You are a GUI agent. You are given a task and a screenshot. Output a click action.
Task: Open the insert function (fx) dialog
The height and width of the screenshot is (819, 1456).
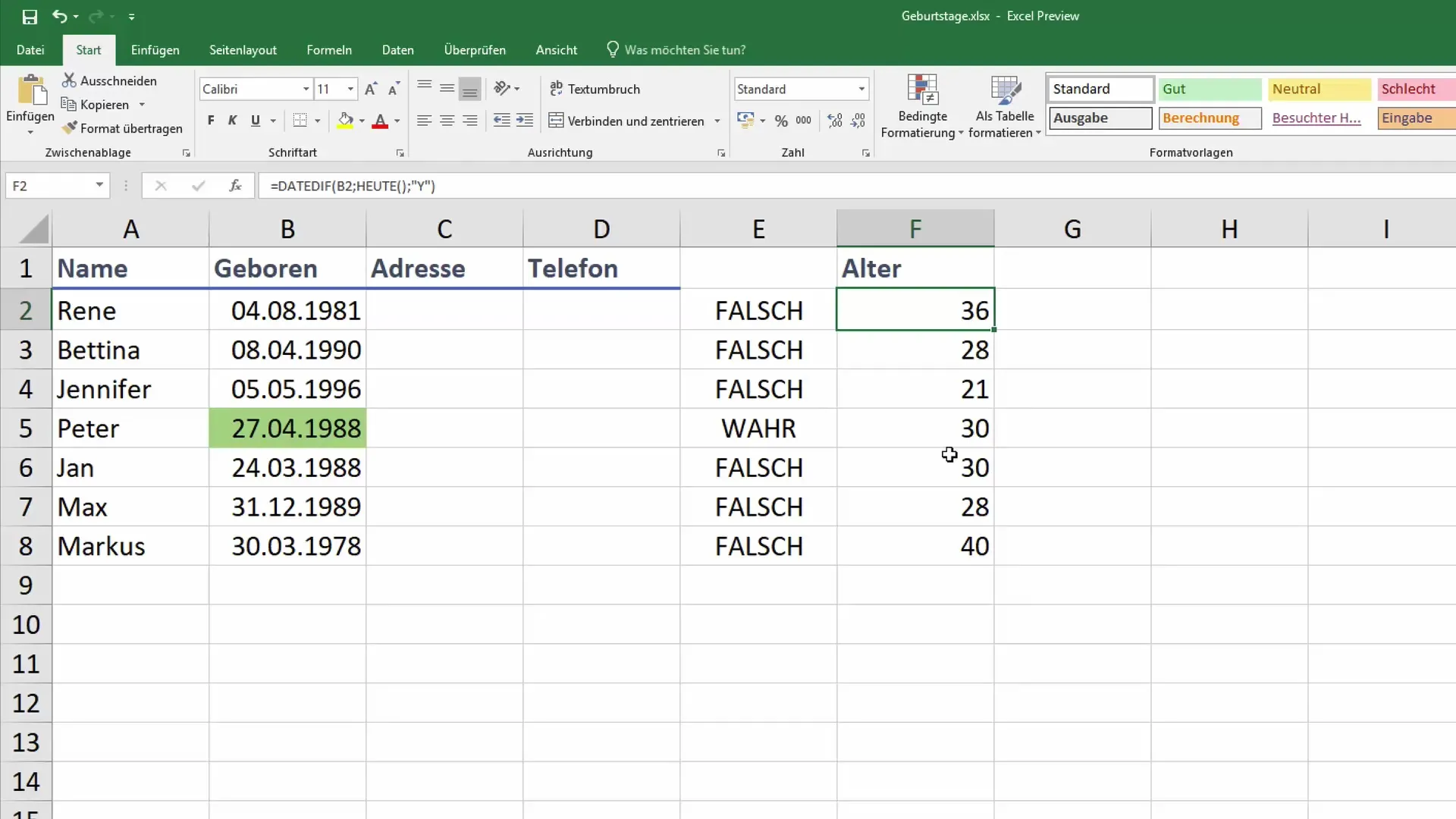(235, 186)
